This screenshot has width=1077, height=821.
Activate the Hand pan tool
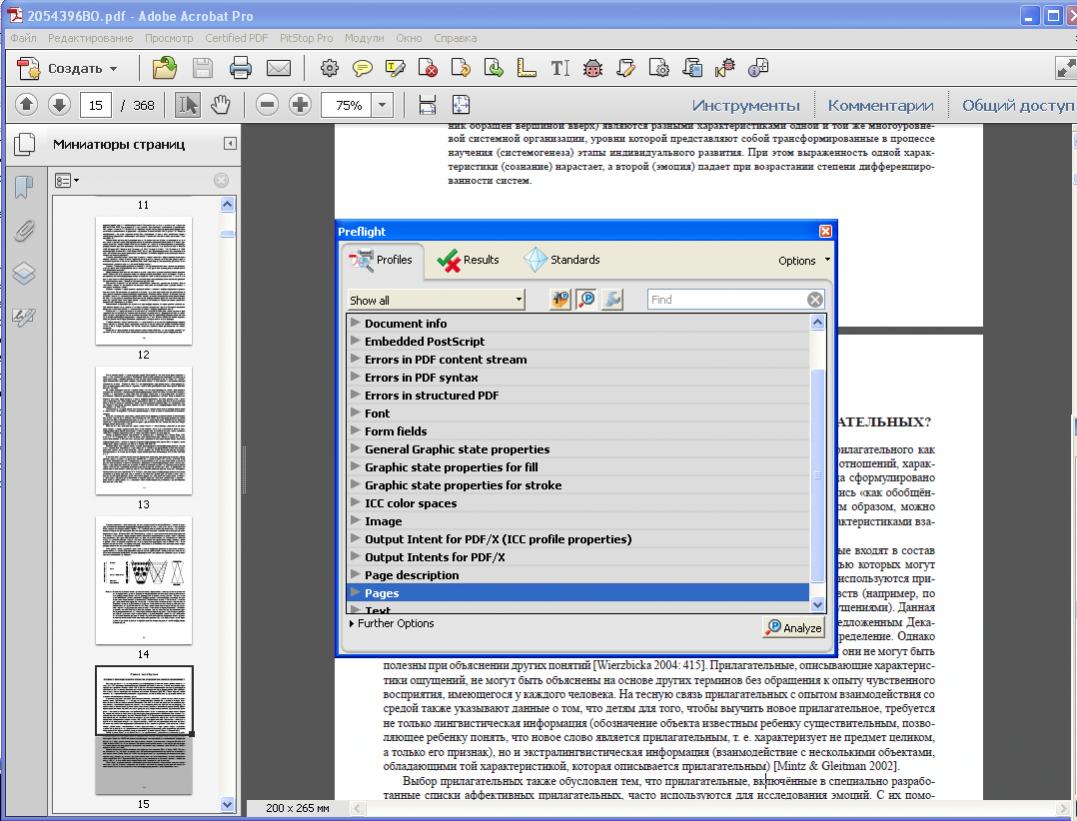click(x=220, y=104)
